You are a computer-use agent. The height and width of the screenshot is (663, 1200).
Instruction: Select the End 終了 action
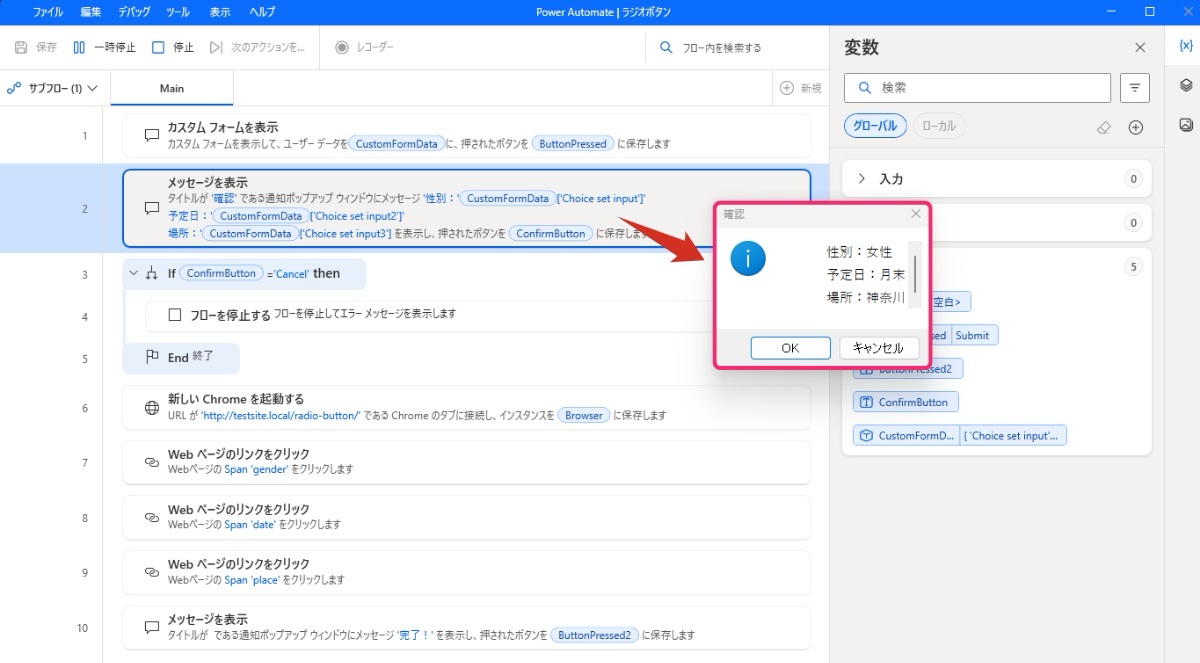[x=181, y=357]
